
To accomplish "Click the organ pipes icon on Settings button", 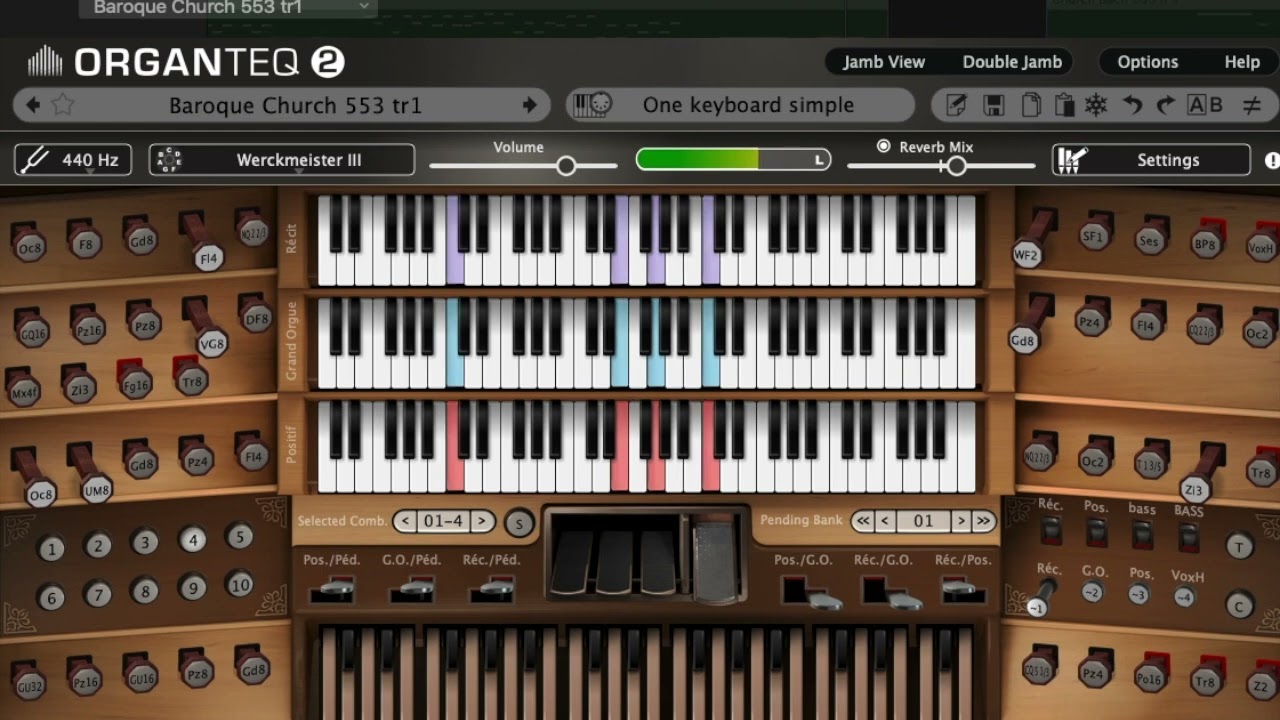I will 1073,160.
